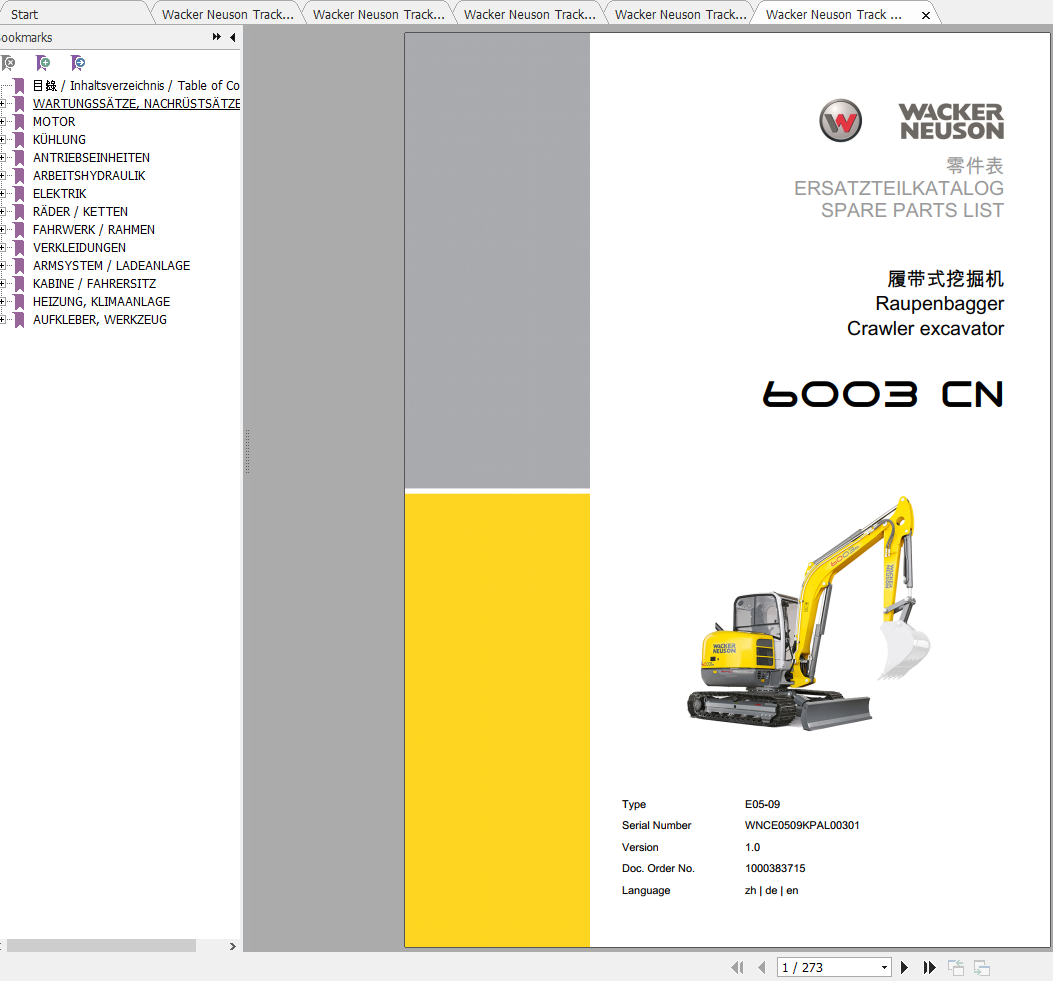Expand the ARBEITSHYDRAULIK bookmark node
The width and height of the screenshot is (1053, 981).
tap(3, 176)
